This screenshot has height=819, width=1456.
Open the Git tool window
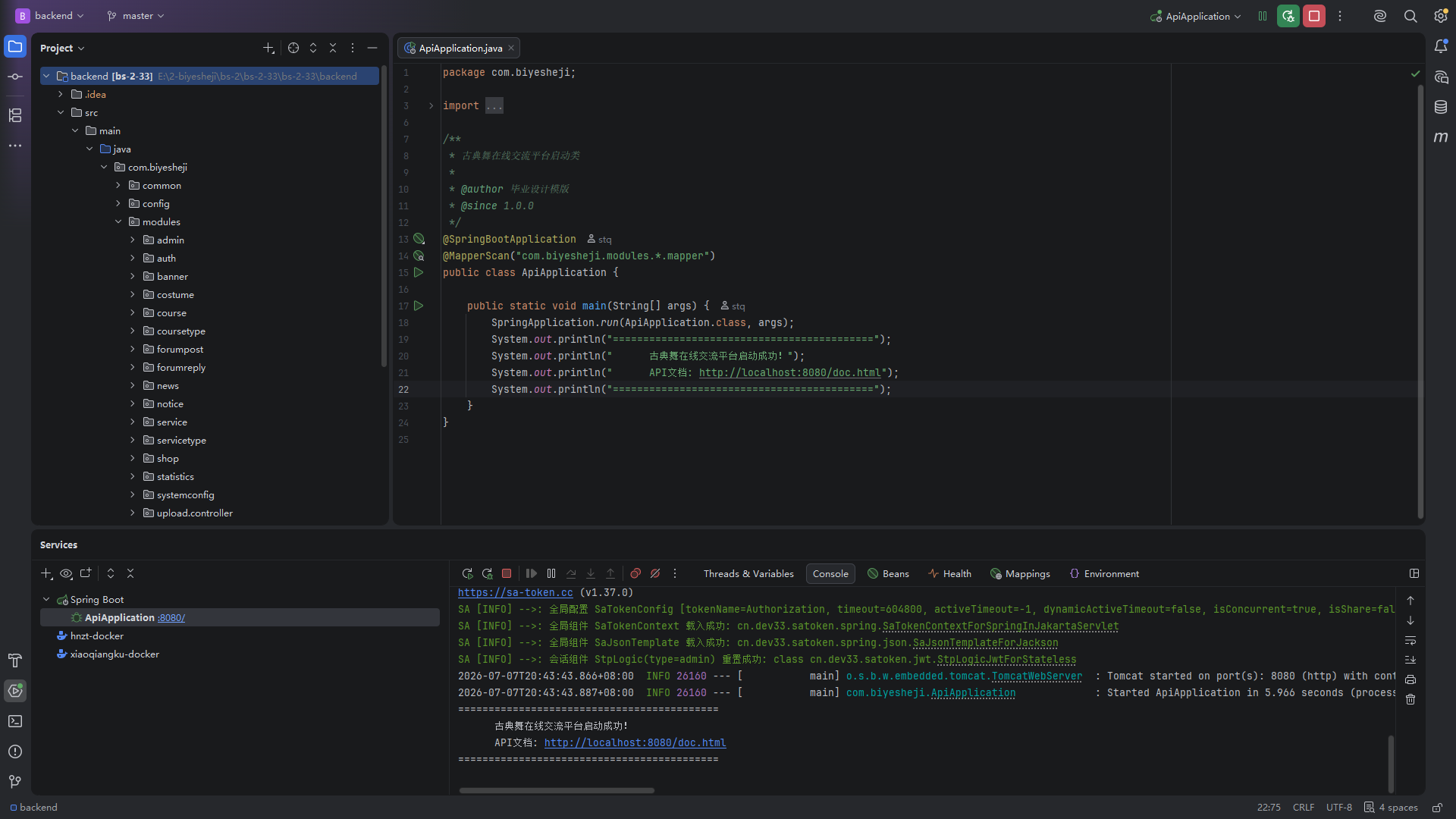pyautogui.click(x=15, y=782)
